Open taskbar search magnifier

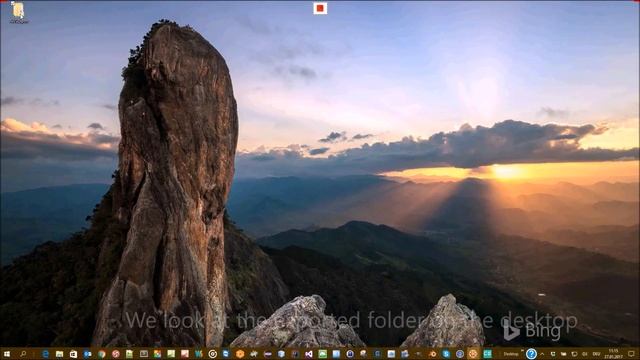click(x=23, y=354)
